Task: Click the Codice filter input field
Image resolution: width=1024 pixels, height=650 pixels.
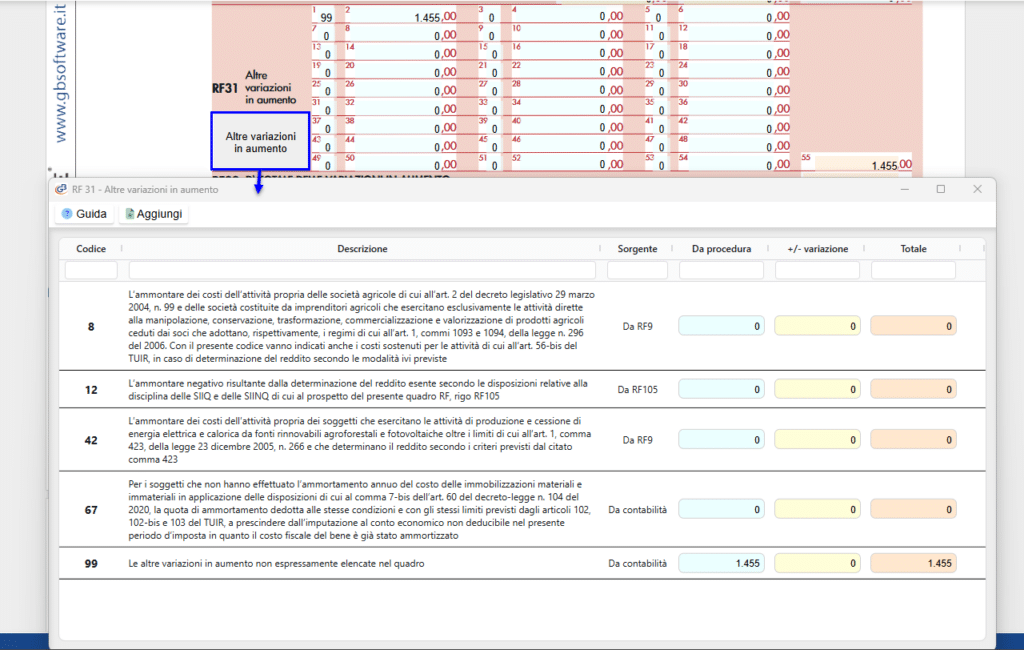Action: pos(91,270)
